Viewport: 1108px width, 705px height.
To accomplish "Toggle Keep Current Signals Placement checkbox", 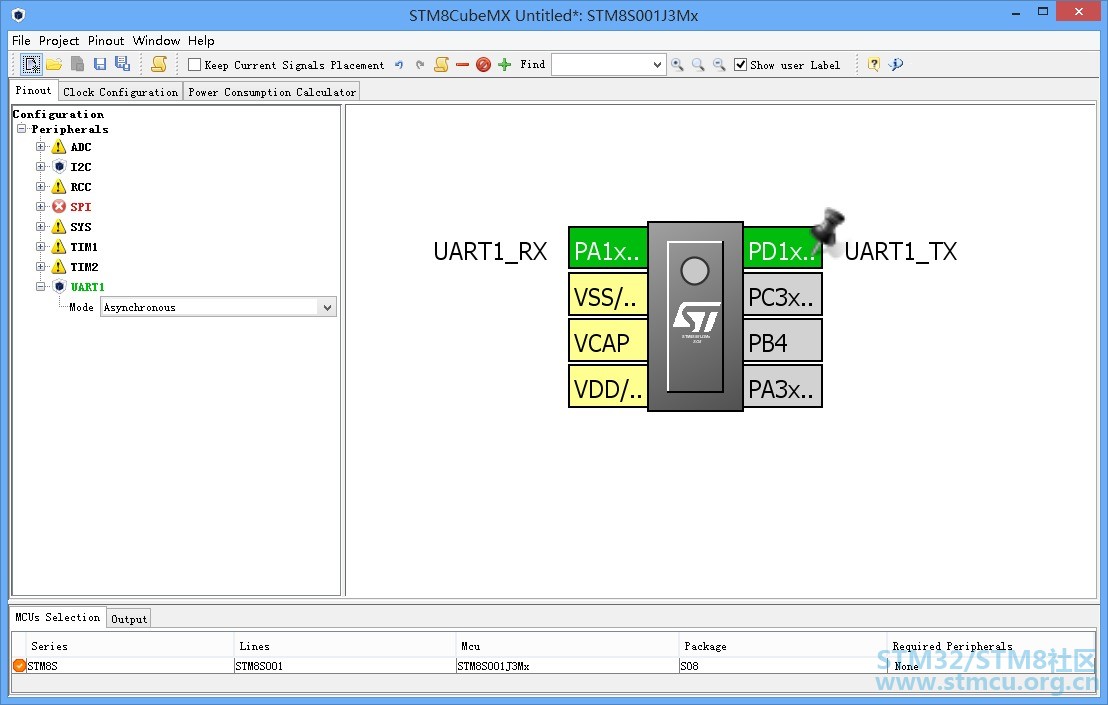I will pyautogui.click(x=194, y=65).
